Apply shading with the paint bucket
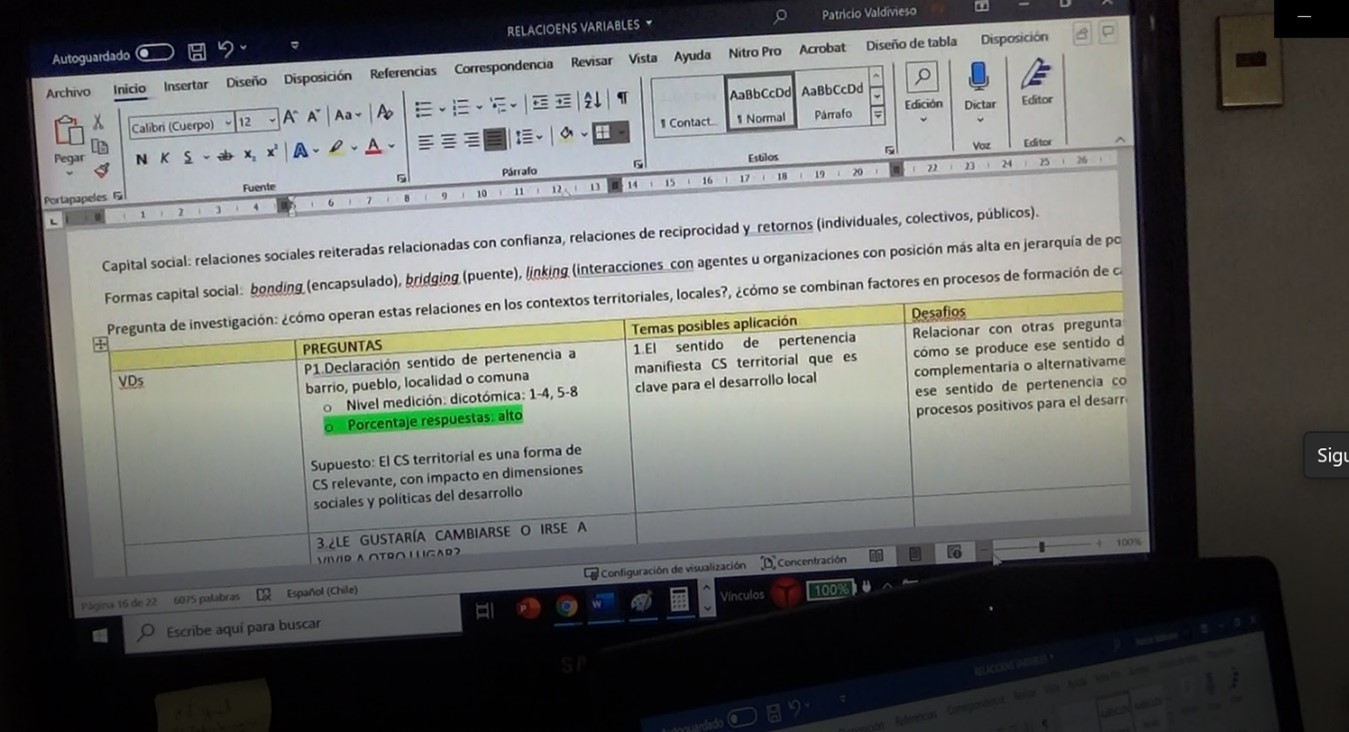Image resolution: width=1349 pixels, height=732 pixels. (567, 134)
